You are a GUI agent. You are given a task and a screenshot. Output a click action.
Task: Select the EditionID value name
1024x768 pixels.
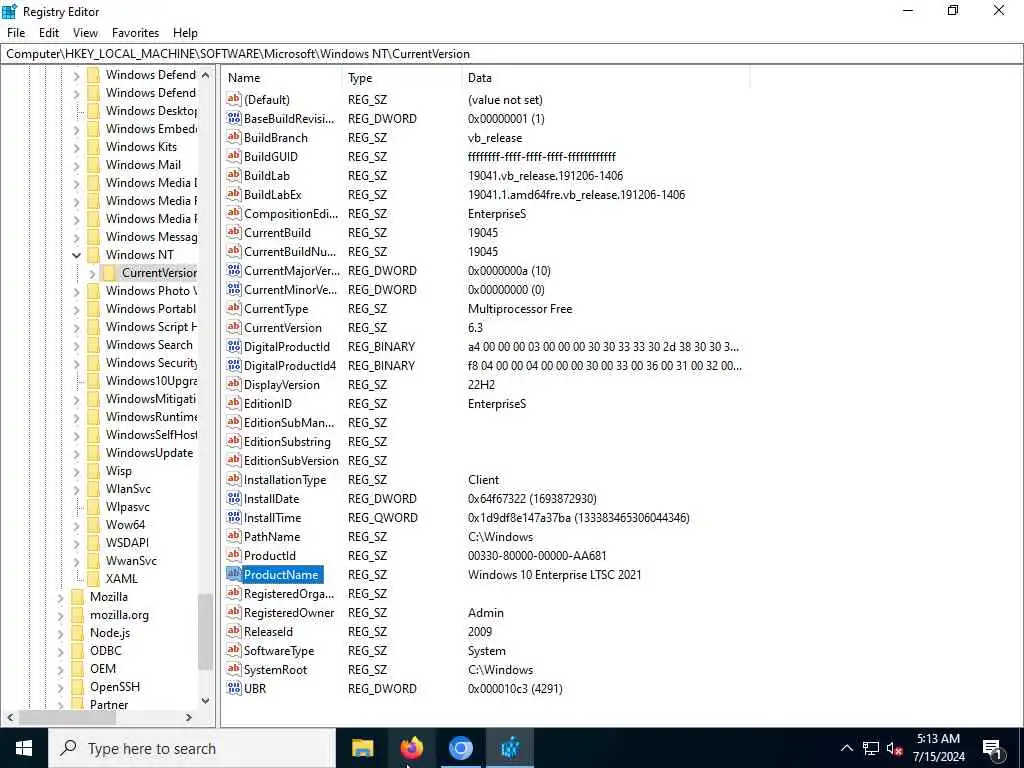pyautogui.click(x=268, y=404)
